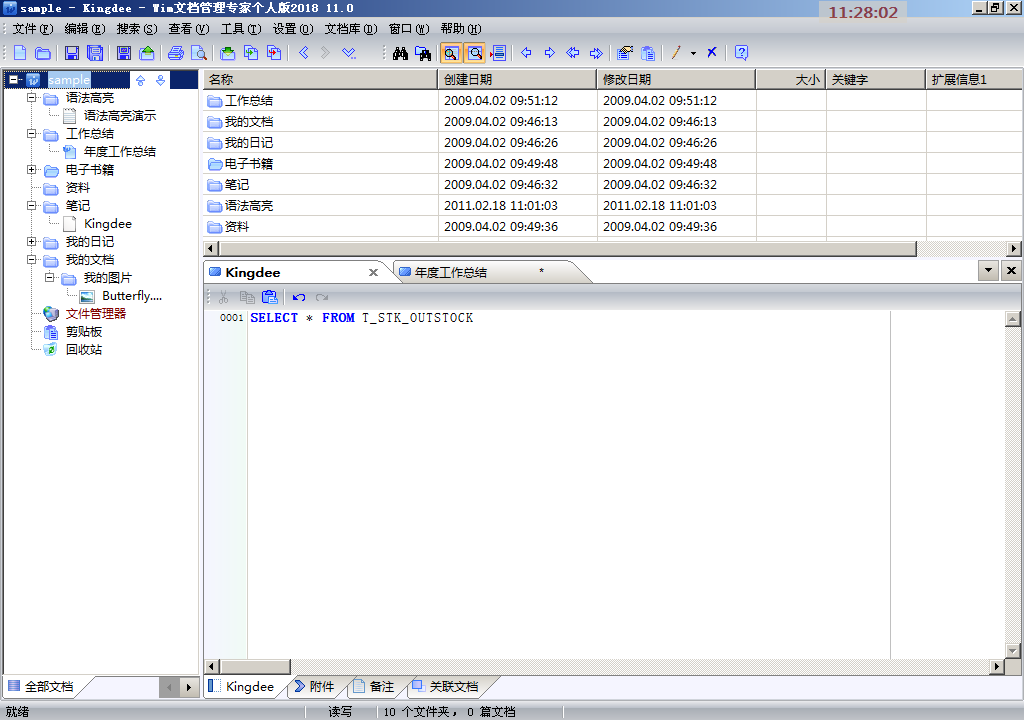
Task: Collapse the 笔记 tree folder
Action: [31, 205]
